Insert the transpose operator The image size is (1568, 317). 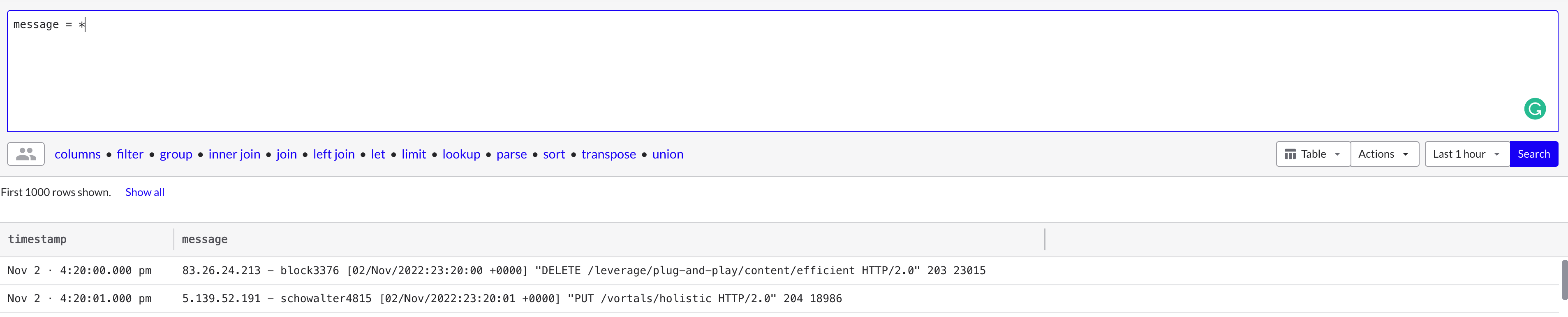[609, 154]
